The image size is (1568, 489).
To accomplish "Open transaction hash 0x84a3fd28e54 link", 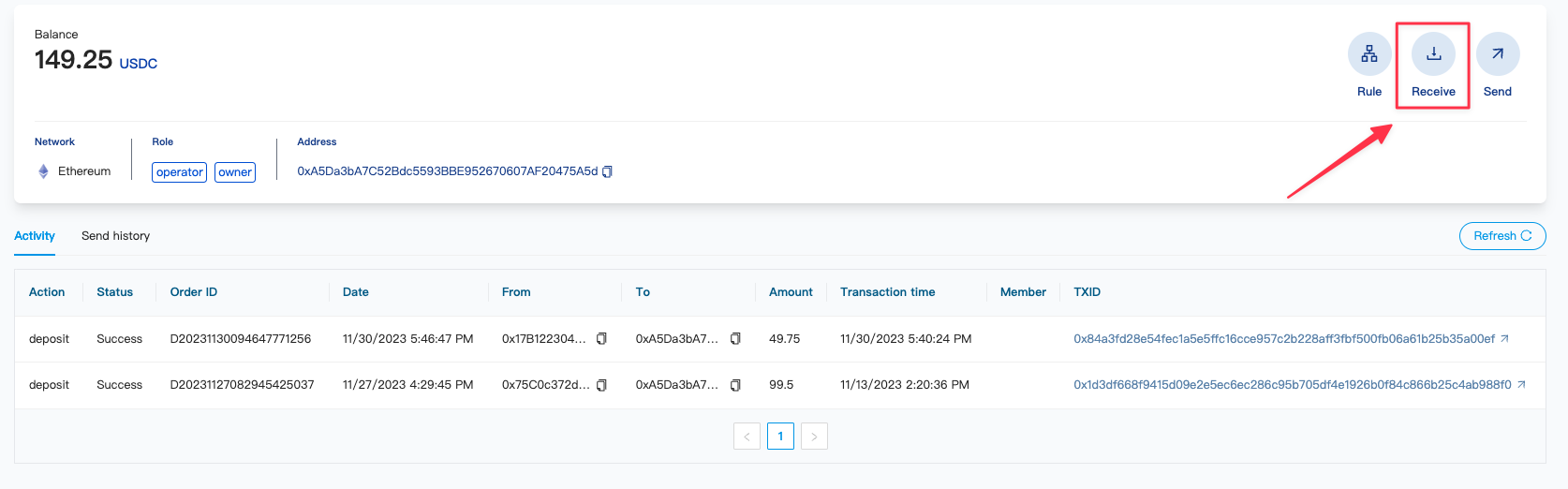I will pyautogui.click(x=1283, y=339).
